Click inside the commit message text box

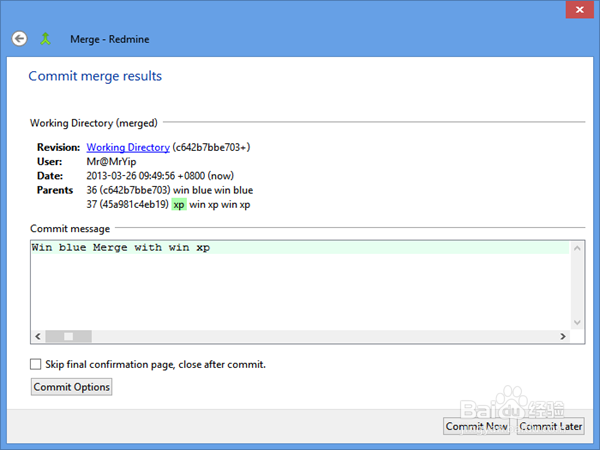tap(300, 286)
